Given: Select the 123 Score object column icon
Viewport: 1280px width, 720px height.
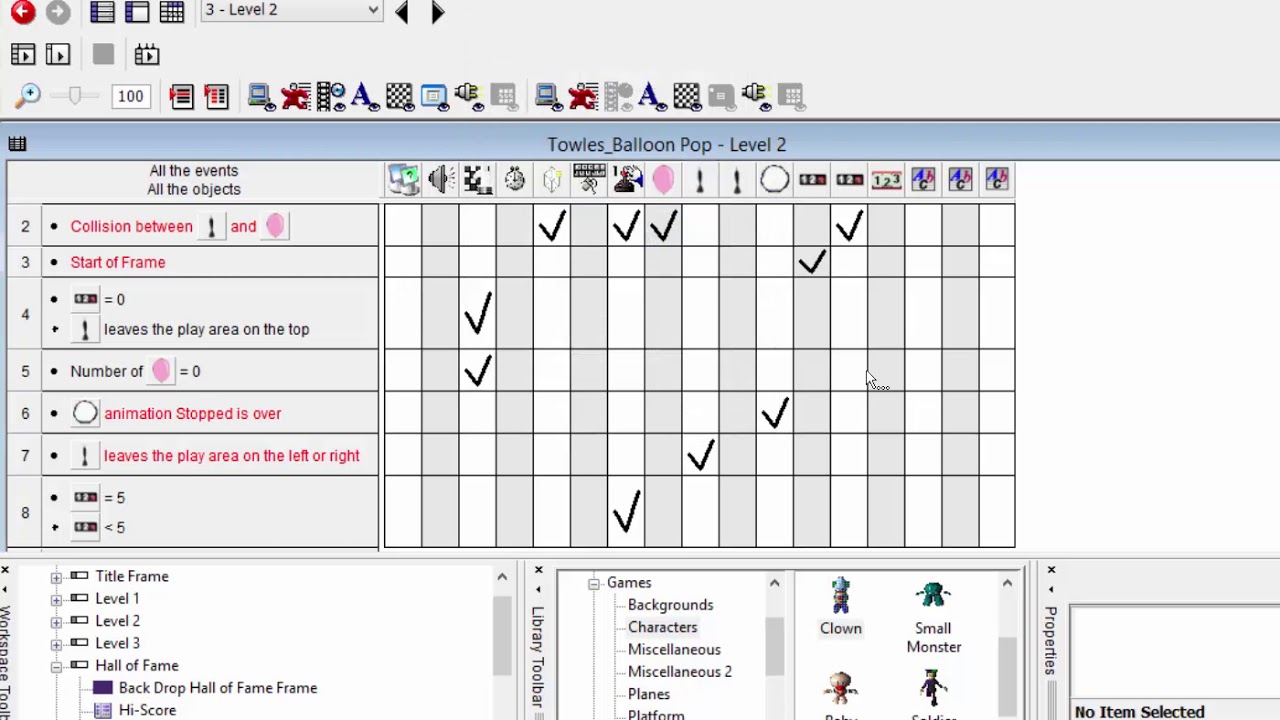Looking at the screenshot, I should pyautogui.click(x=886, y=179).
